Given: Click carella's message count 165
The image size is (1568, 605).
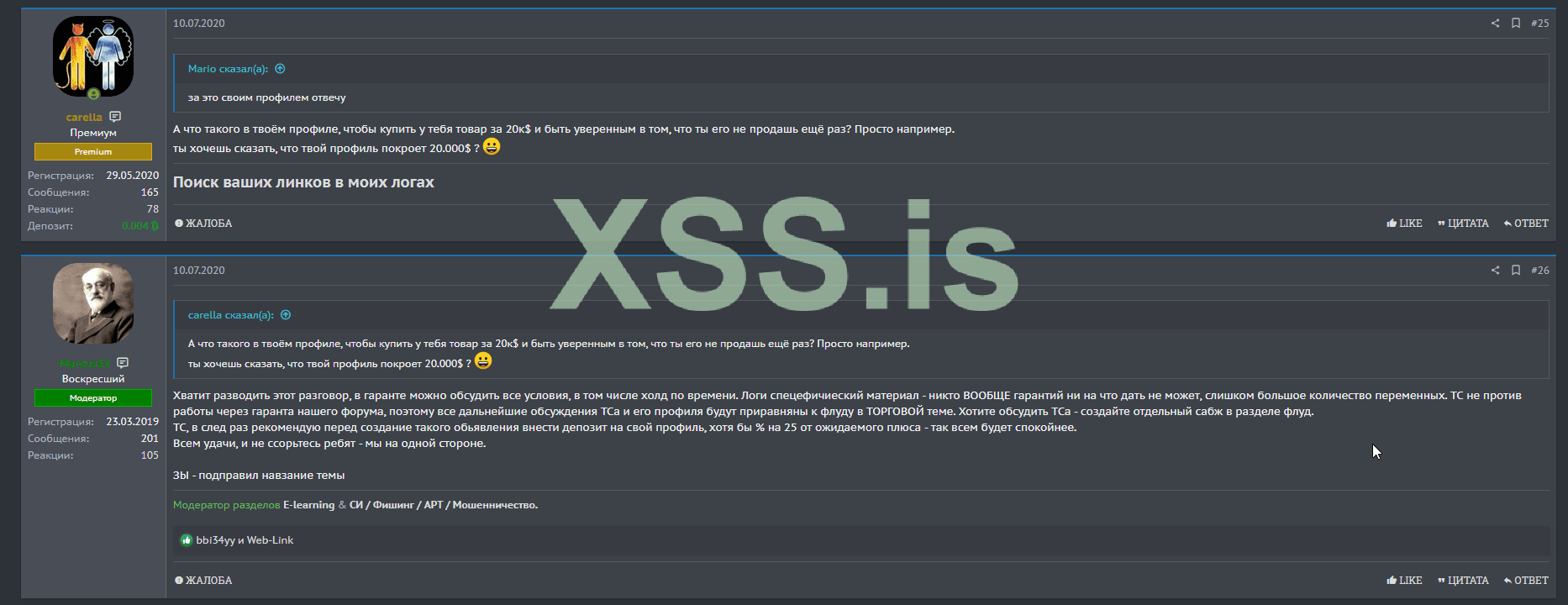Looking at the screenshot, I should tap(150, 192).
